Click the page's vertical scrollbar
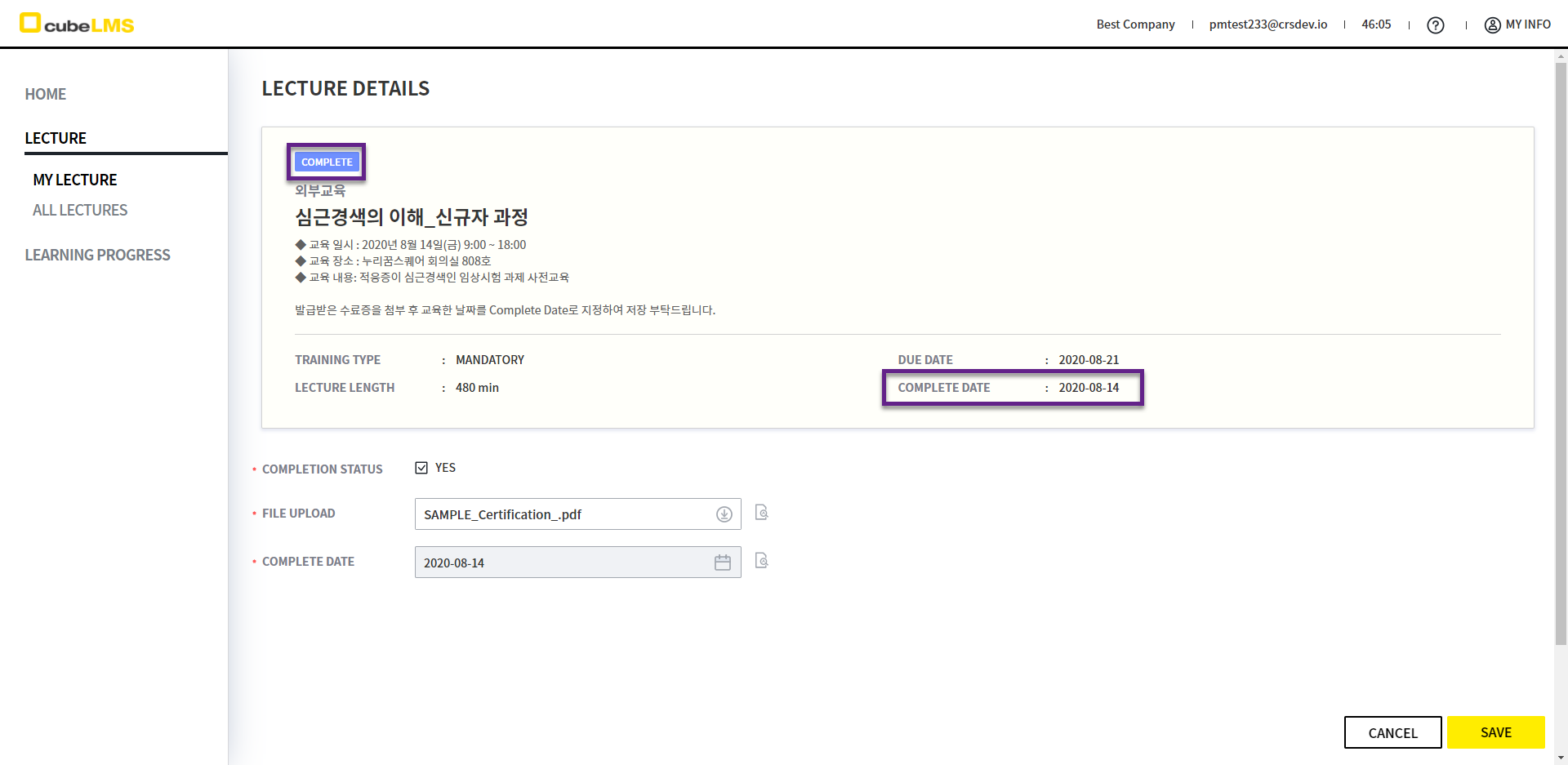Screen dimensions: 1568x765 tap(1561, 351)
